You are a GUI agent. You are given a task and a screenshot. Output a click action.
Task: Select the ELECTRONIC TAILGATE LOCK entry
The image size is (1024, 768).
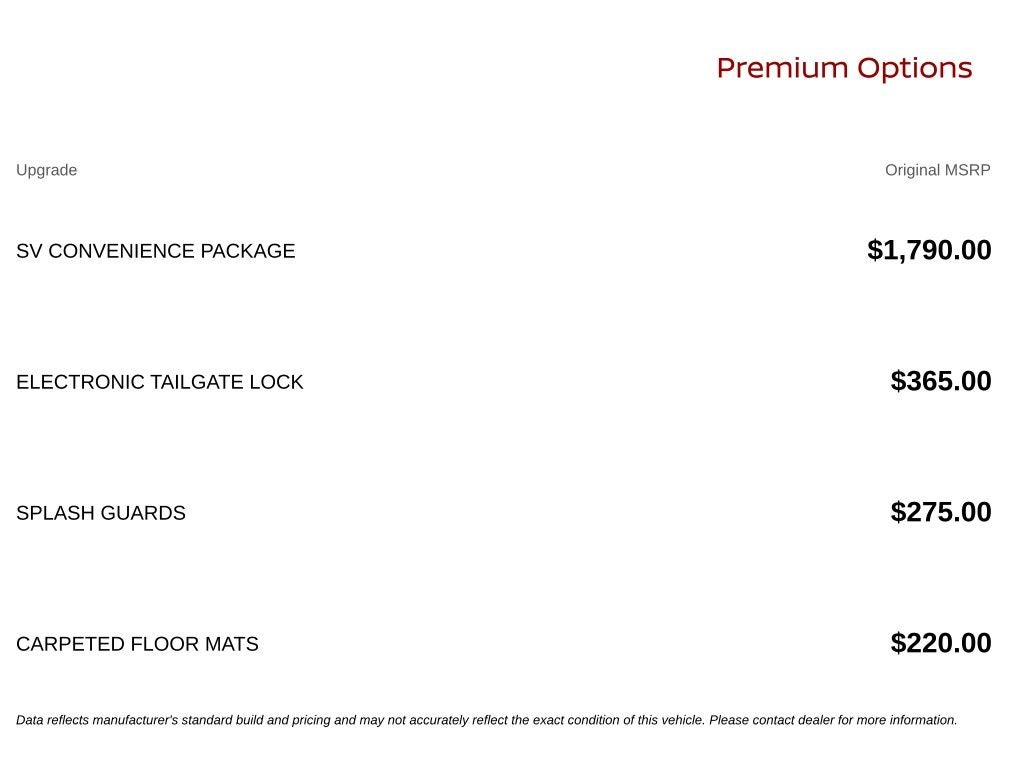(x=159, y=382)
